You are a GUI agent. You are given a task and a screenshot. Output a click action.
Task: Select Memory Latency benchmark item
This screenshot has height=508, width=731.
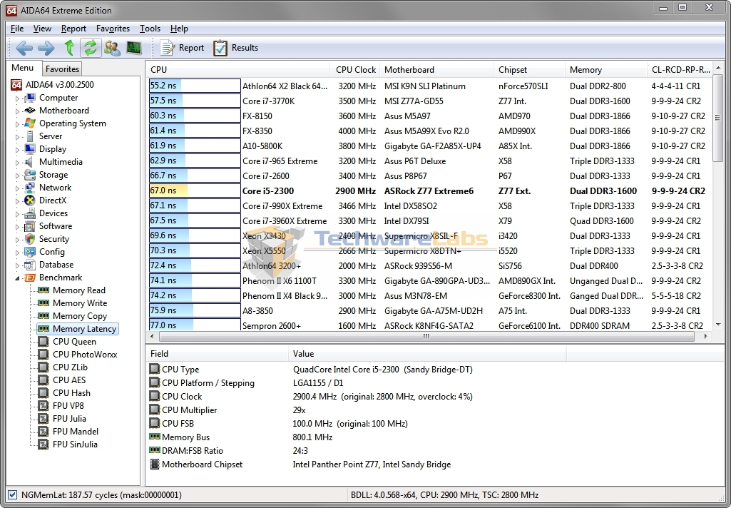[77, 329]
